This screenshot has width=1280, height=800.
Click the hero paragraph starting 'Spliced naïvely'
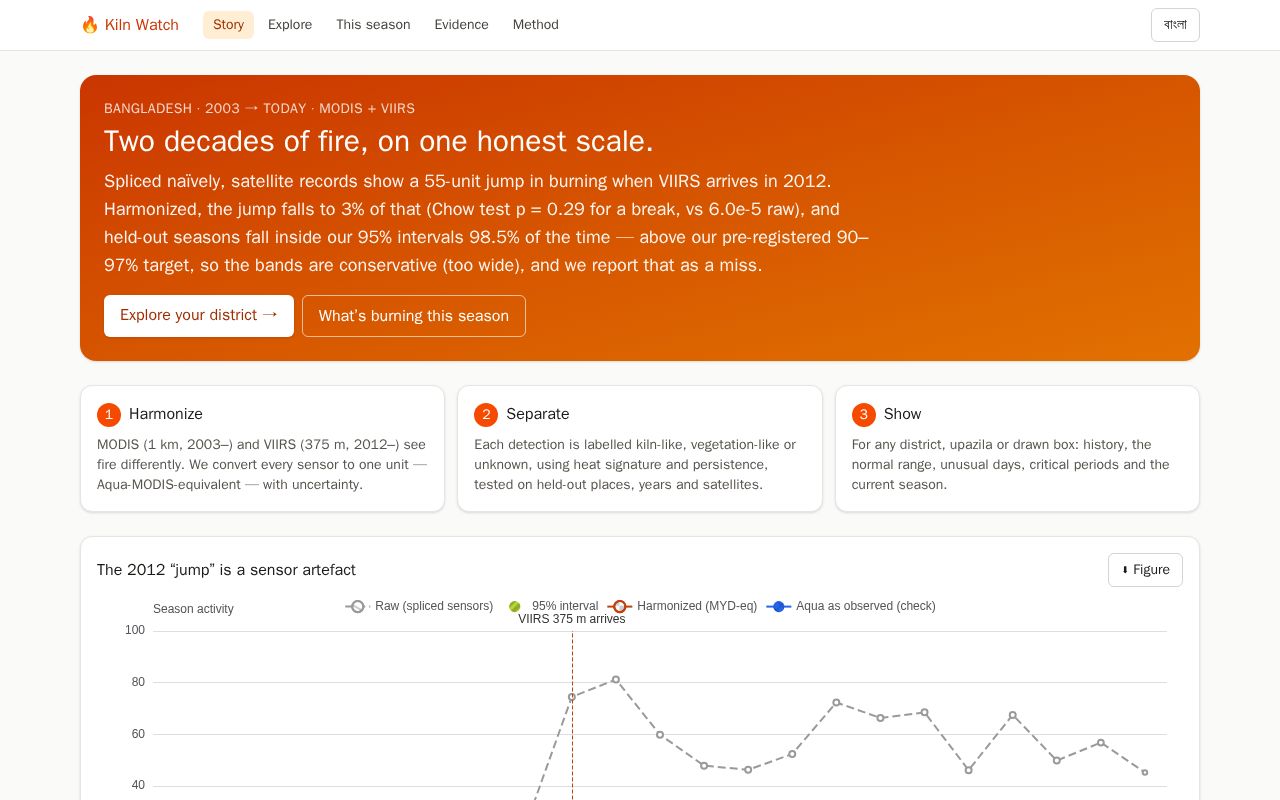pyautogui.click(x=487, y=223)
